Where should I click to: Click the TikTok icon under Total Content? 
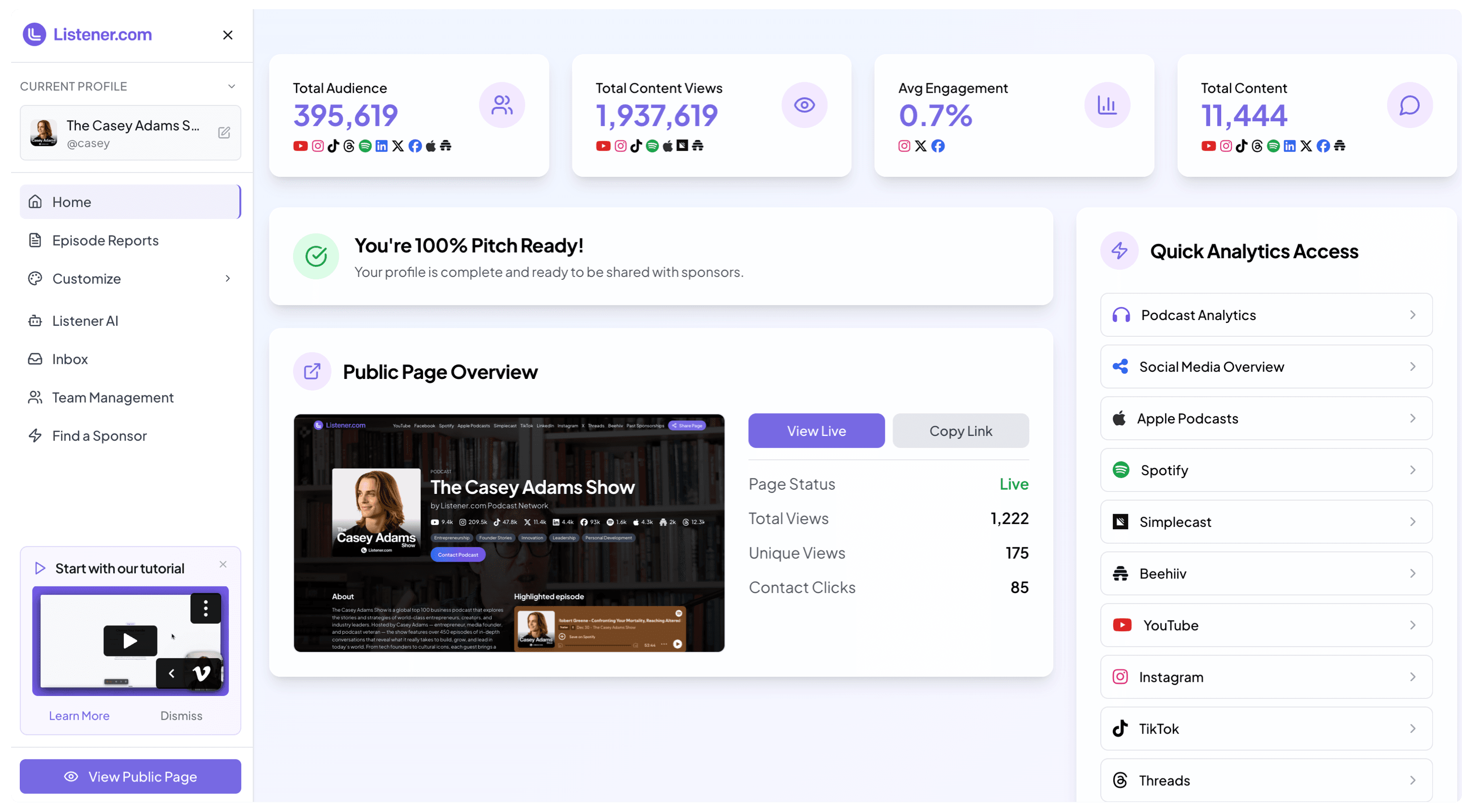pos(1241,146)
